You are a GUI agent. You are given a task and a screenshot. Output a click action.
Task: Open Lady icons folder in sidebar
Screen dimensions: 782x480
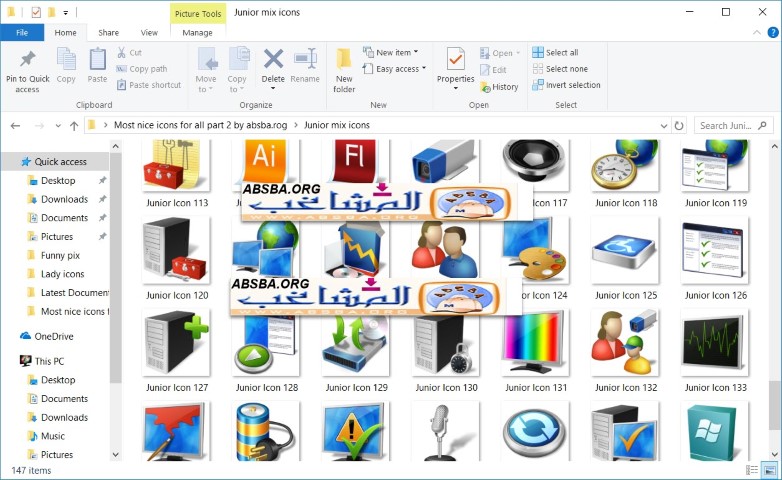pyautogui.click(x=62, y=274)
